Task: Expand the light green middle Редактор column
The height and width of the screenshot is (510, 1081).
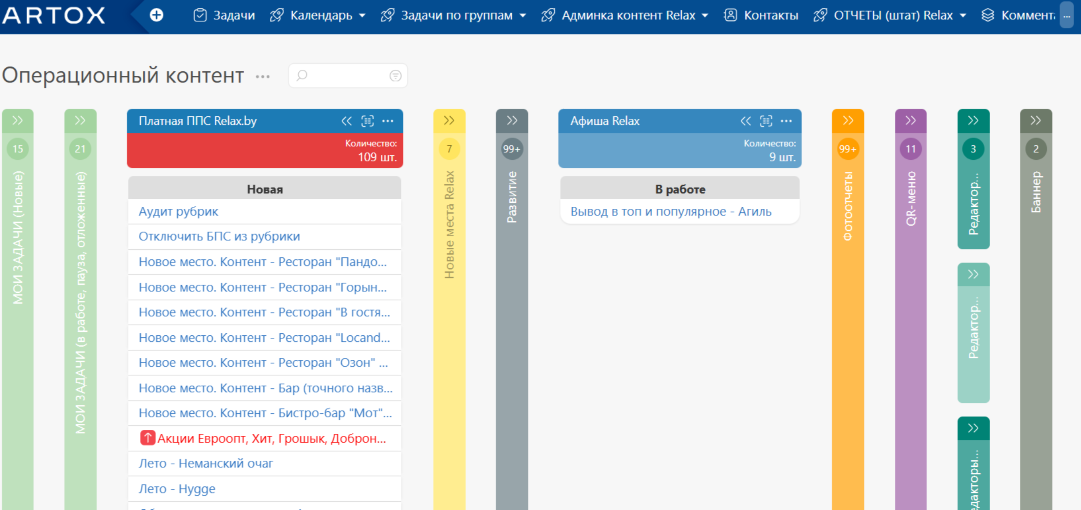Action: (x=973, y=274)
